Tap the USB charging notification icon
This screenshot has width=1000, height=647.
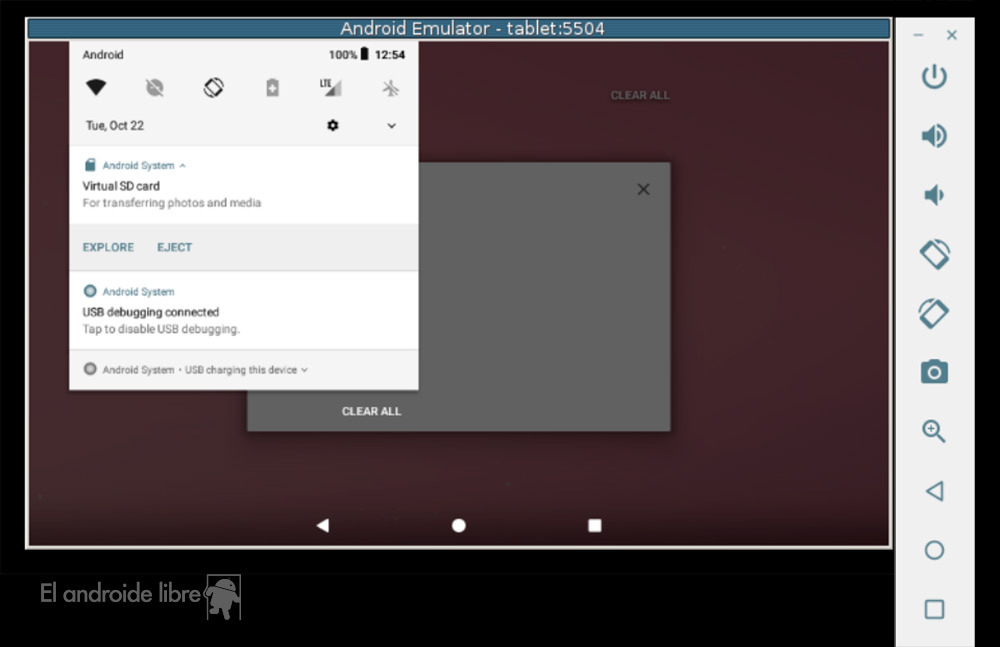pyautogui.click(x=90, y=369)
